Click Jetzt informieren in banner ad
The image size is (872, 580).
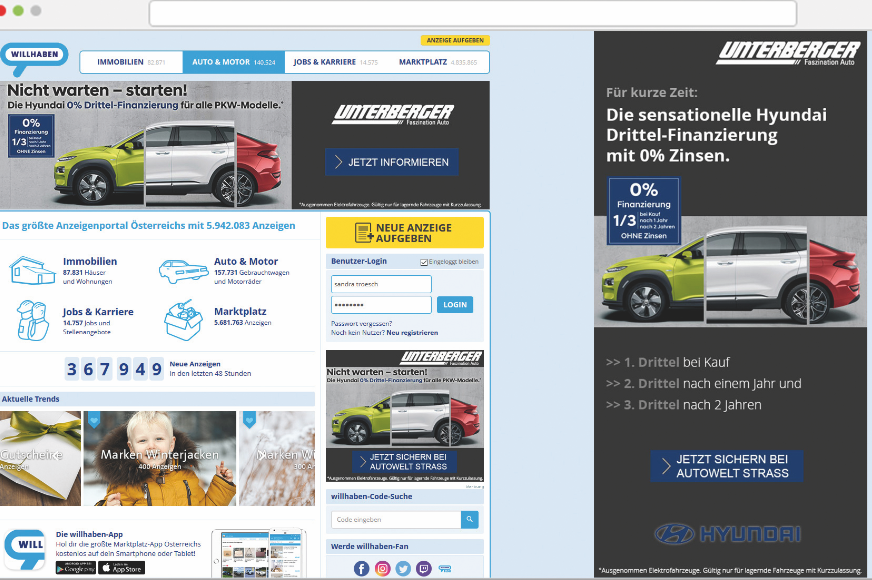coord(392,162)
